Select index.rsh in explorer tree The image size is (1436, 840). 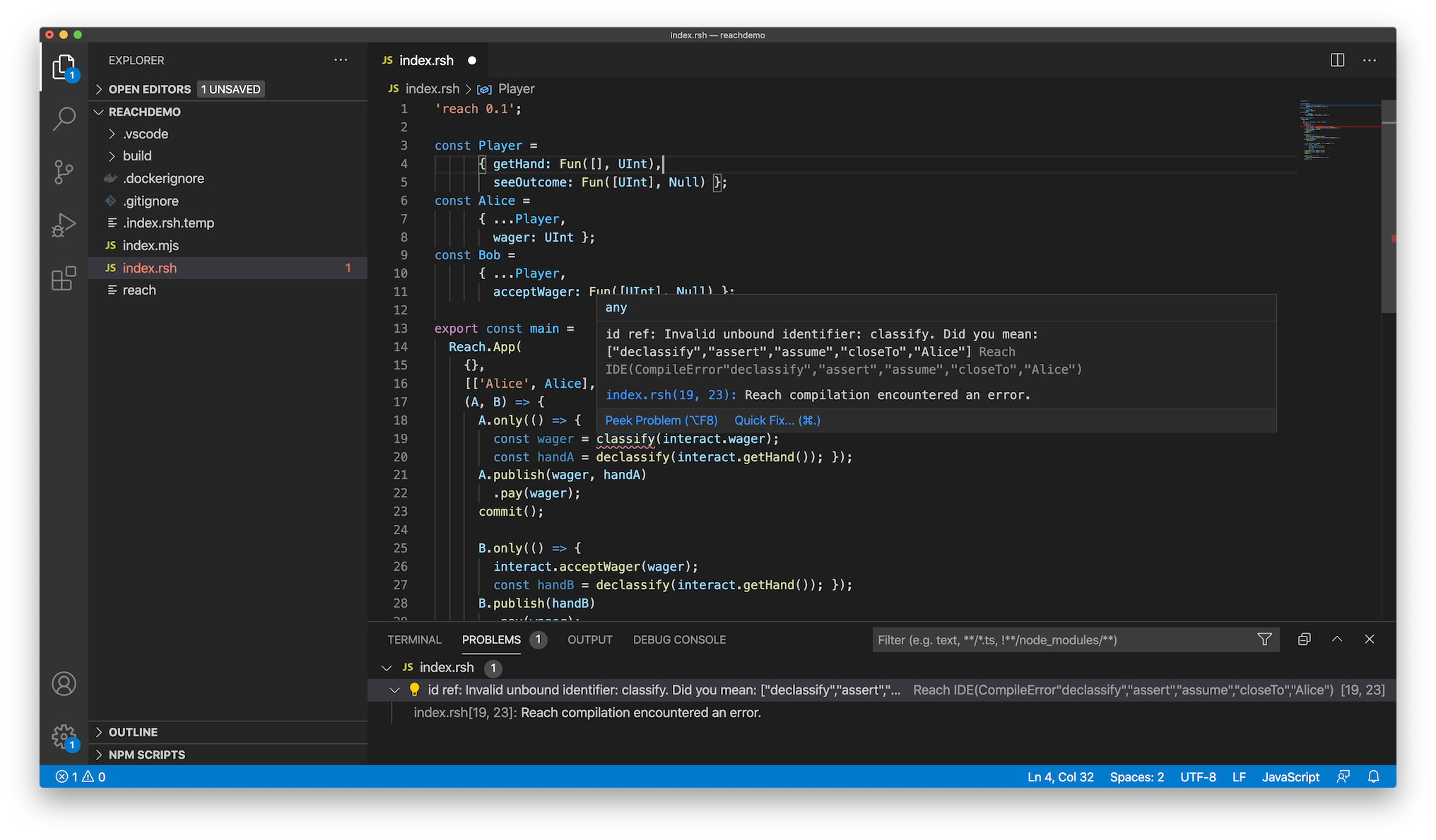click(x=228, y=268)
